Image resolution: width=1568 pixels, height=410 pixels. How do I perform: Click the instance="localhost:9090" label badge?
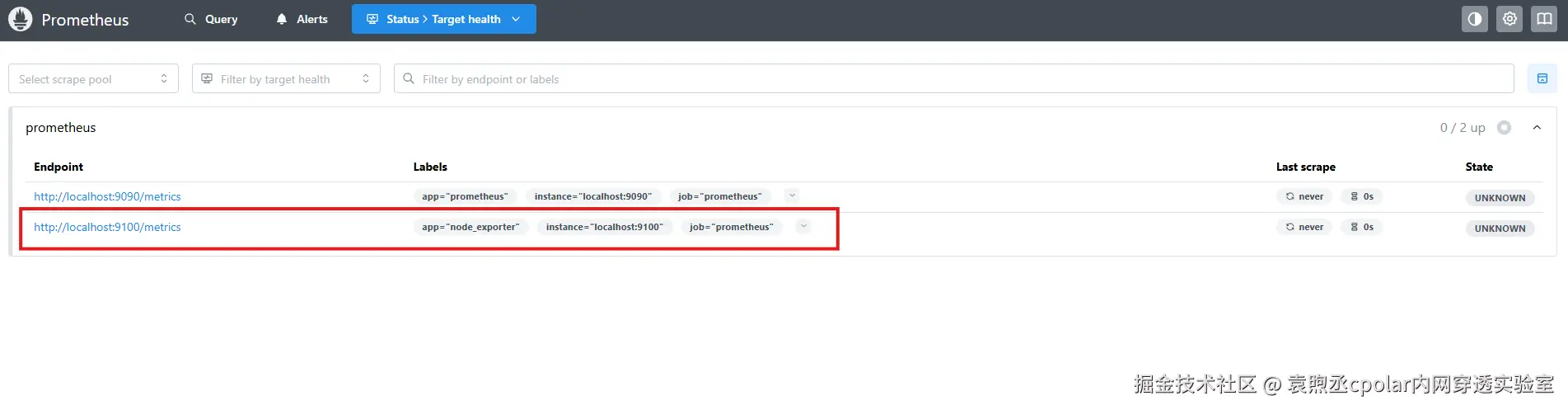coord(592,196)
